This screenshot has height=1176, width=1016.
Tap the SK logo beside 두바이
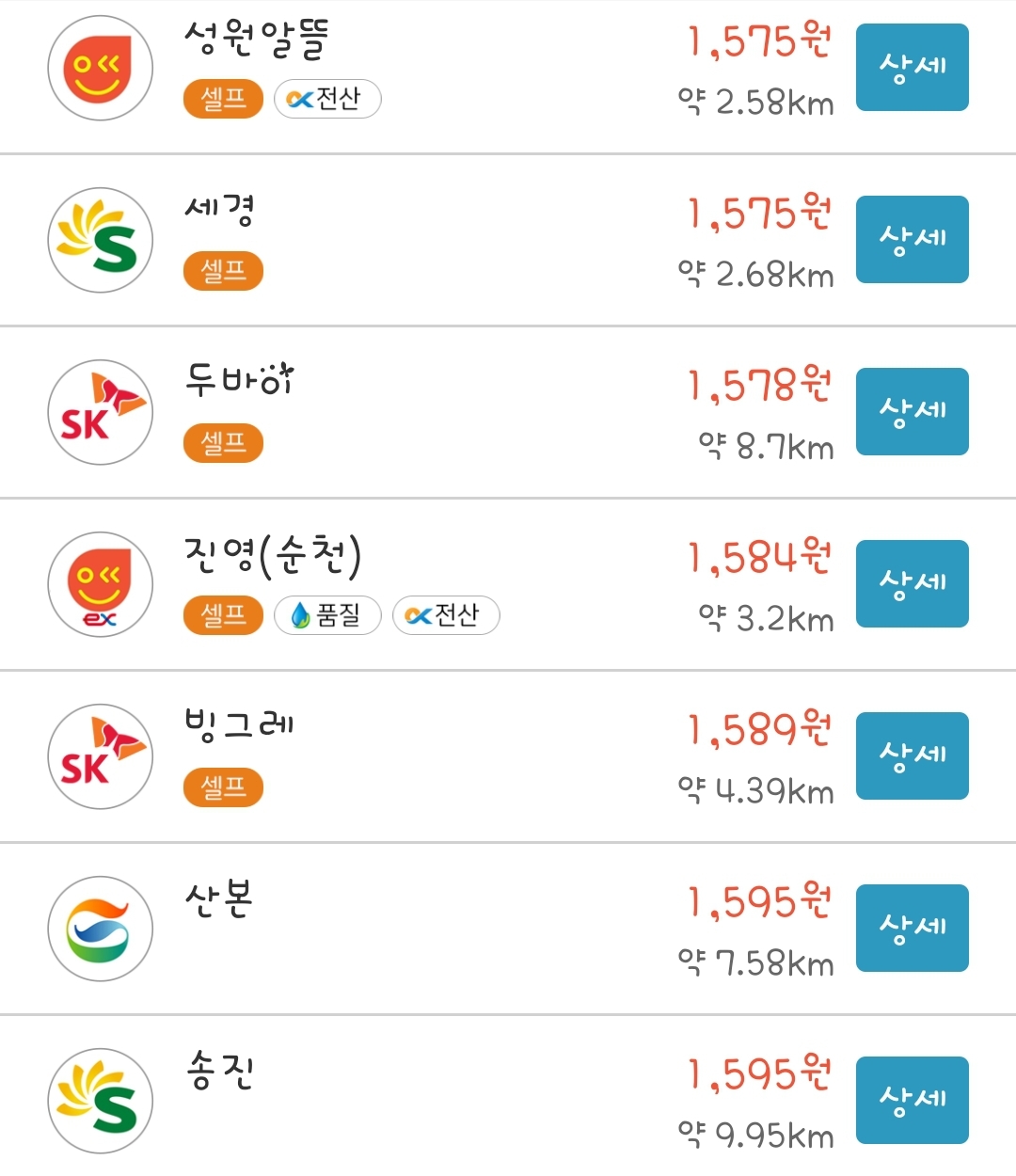point(101,412)
